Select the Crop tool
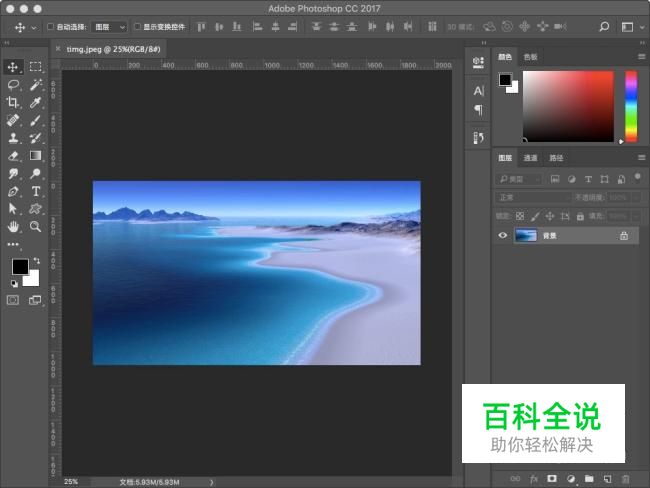650x488 pixels. click(x=13, y=102)
